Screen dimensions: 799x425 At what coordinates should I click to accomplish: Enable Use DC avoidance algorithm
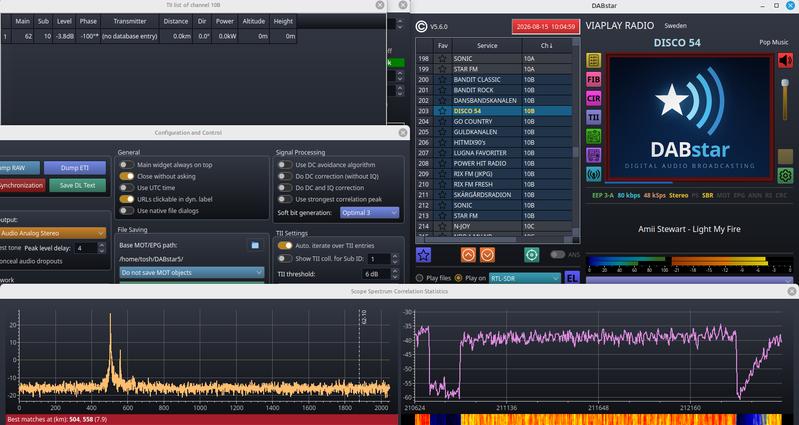(x=285, y=165)
